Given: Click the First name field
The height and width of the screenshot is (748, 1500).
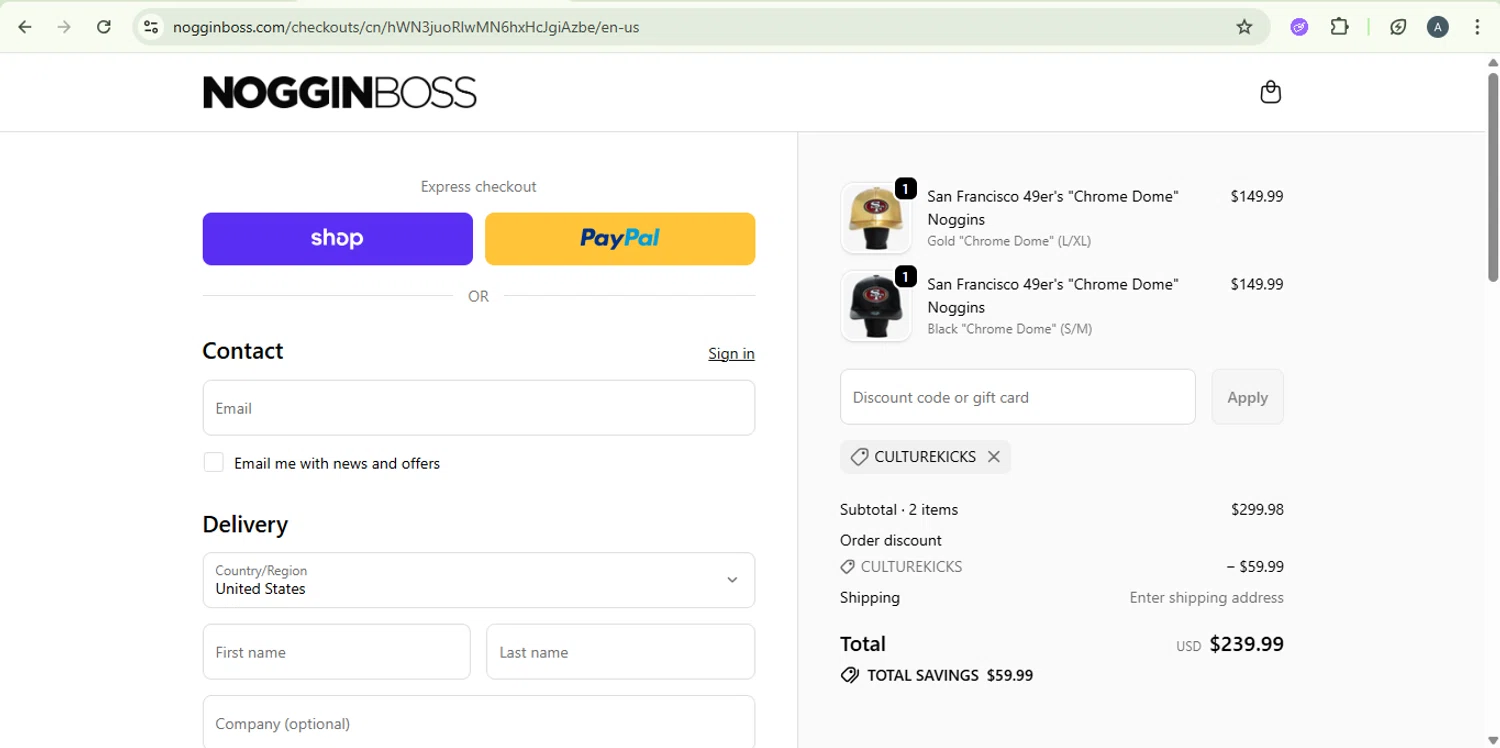Looking at the screenshot, I should (x=336, y=652).
